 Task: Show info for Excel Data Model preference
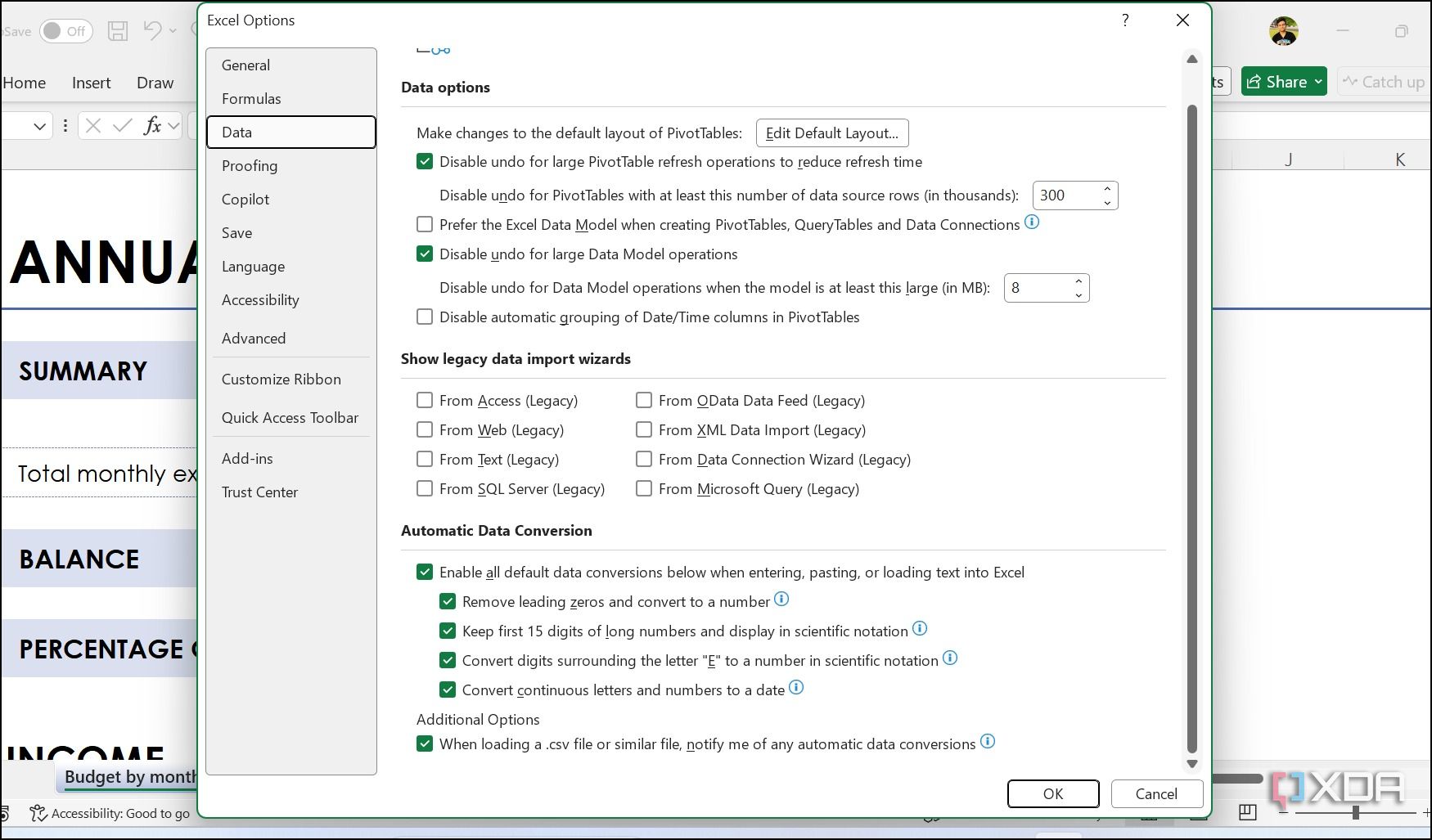coord(1032,222)
